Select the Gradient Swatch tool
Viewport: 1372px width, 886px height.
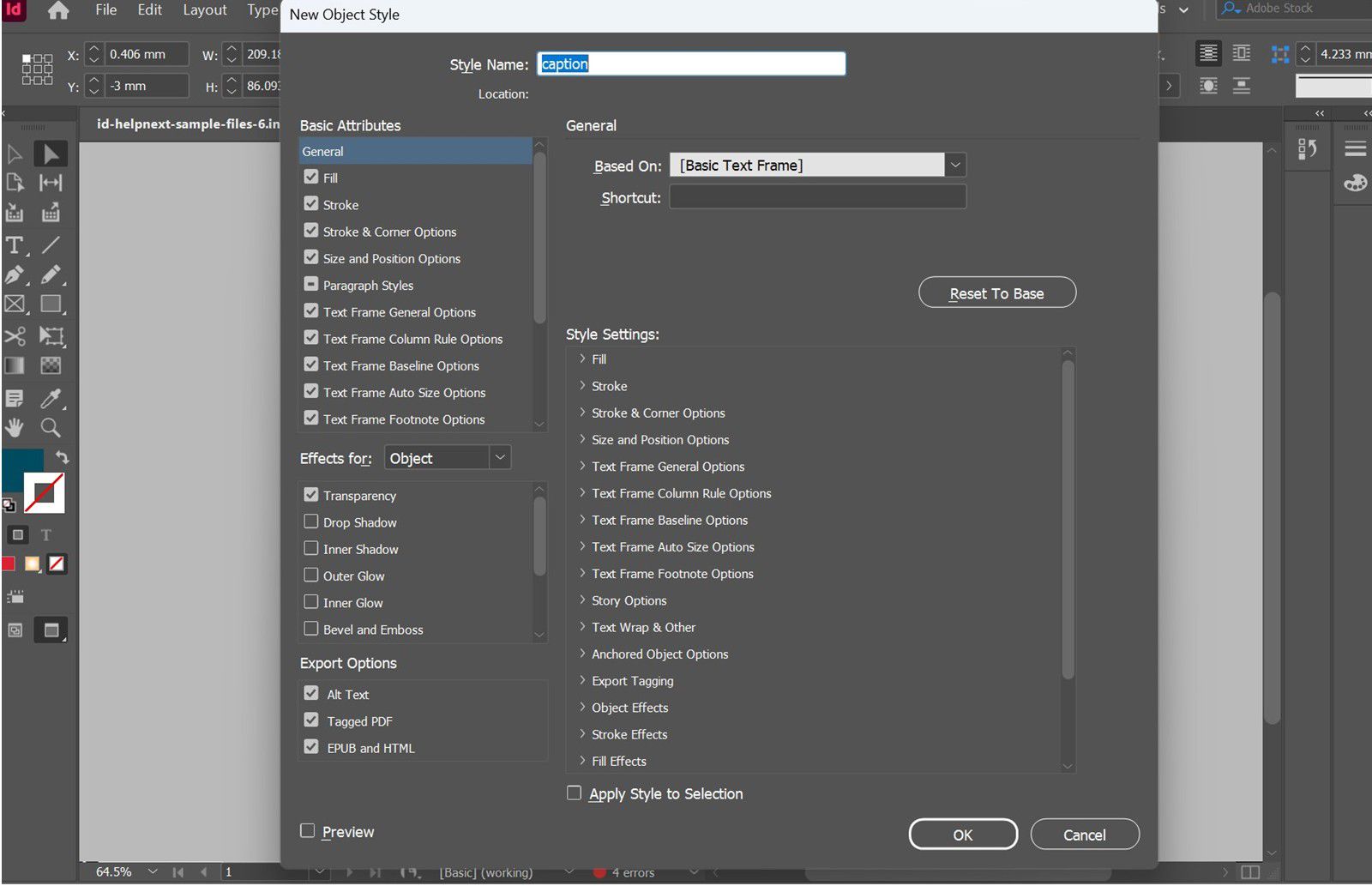point(15,365)
